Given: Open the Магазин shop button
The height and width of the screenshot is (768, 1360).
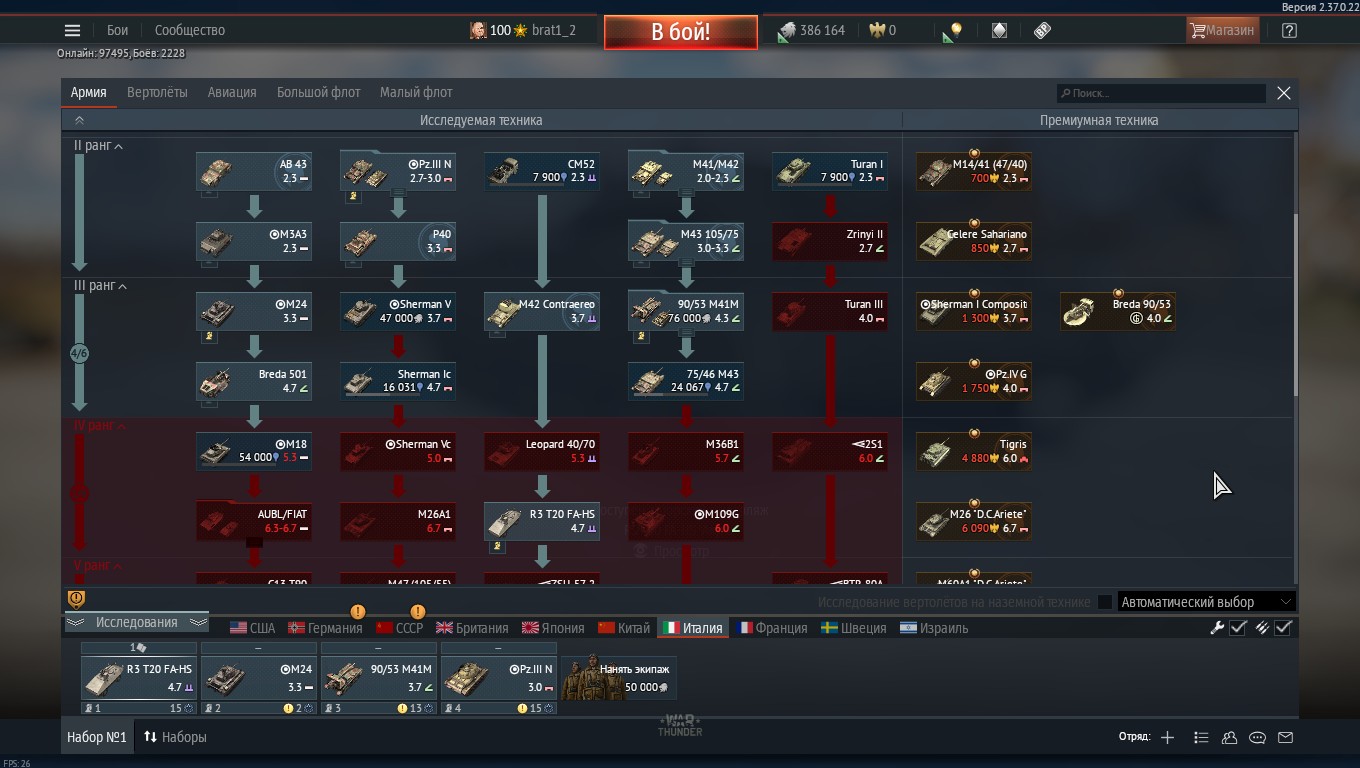Looking at the screenshot, I should [x=1221, y=30].
